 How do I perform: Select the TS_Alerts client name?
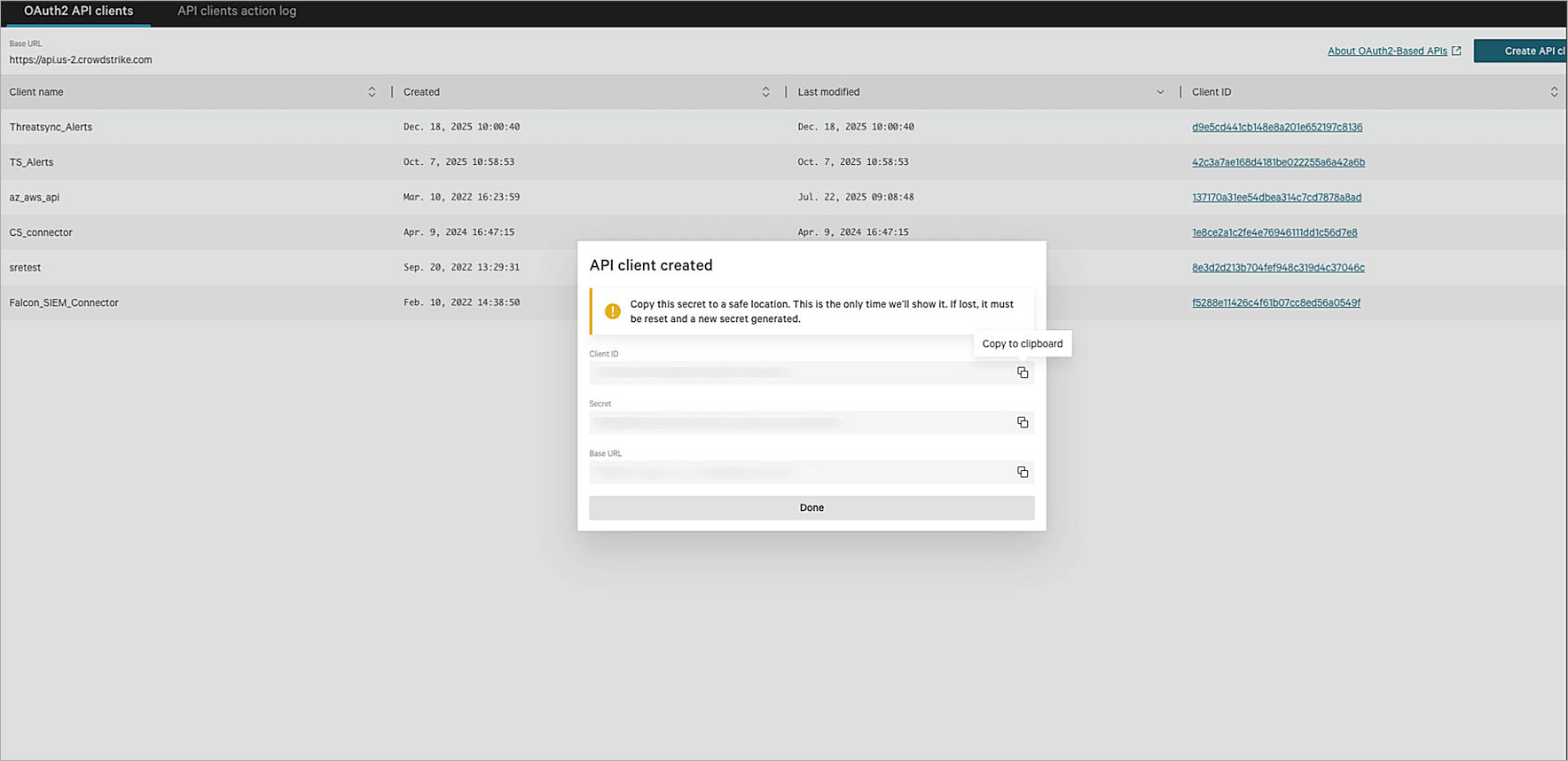click(31, 162)
